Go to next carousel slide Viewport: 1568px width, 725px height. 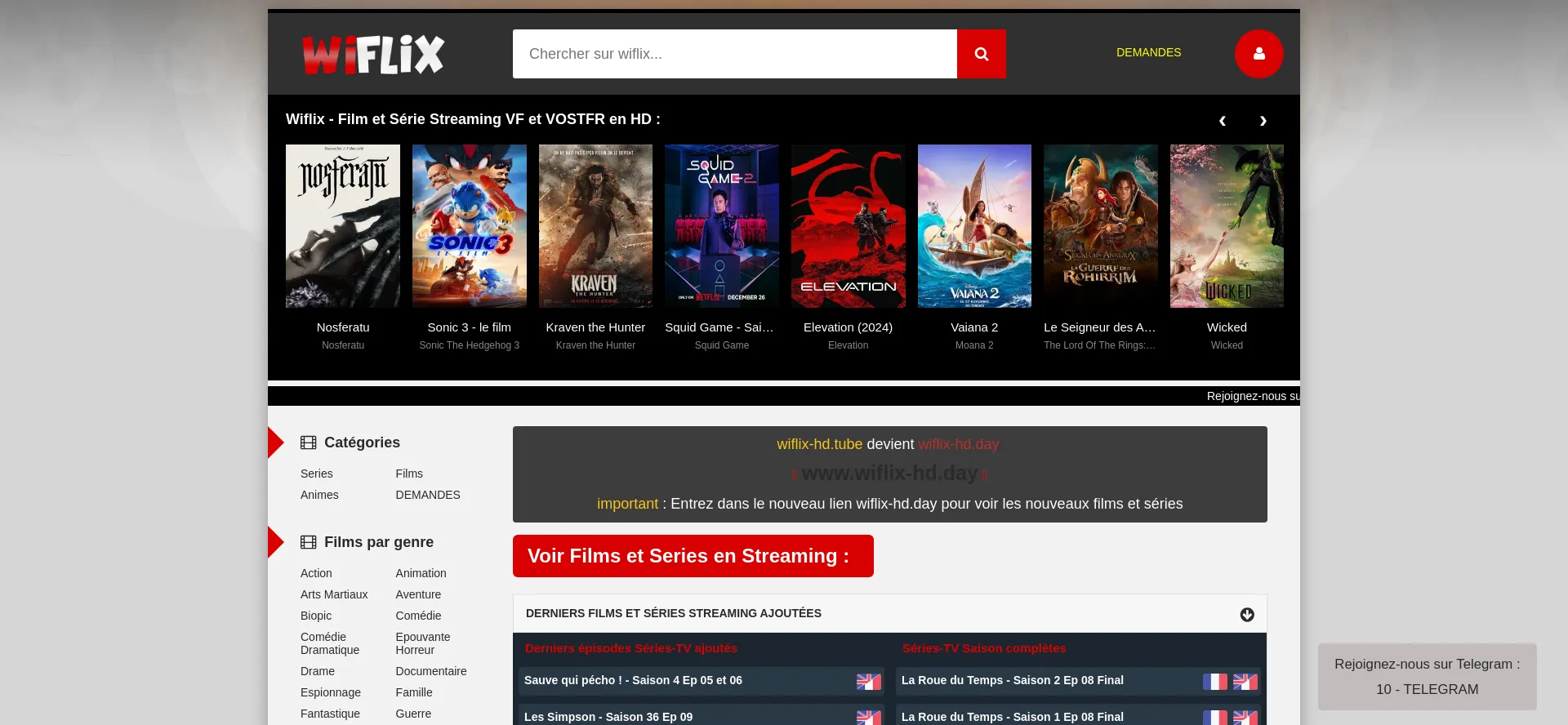point(1263,121)
